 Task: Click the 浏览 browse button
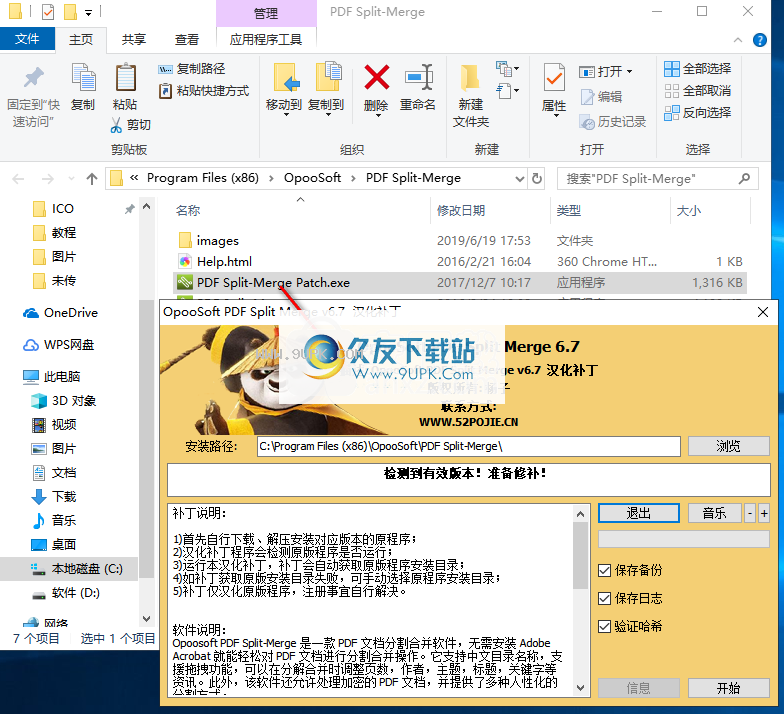[728, 446]
